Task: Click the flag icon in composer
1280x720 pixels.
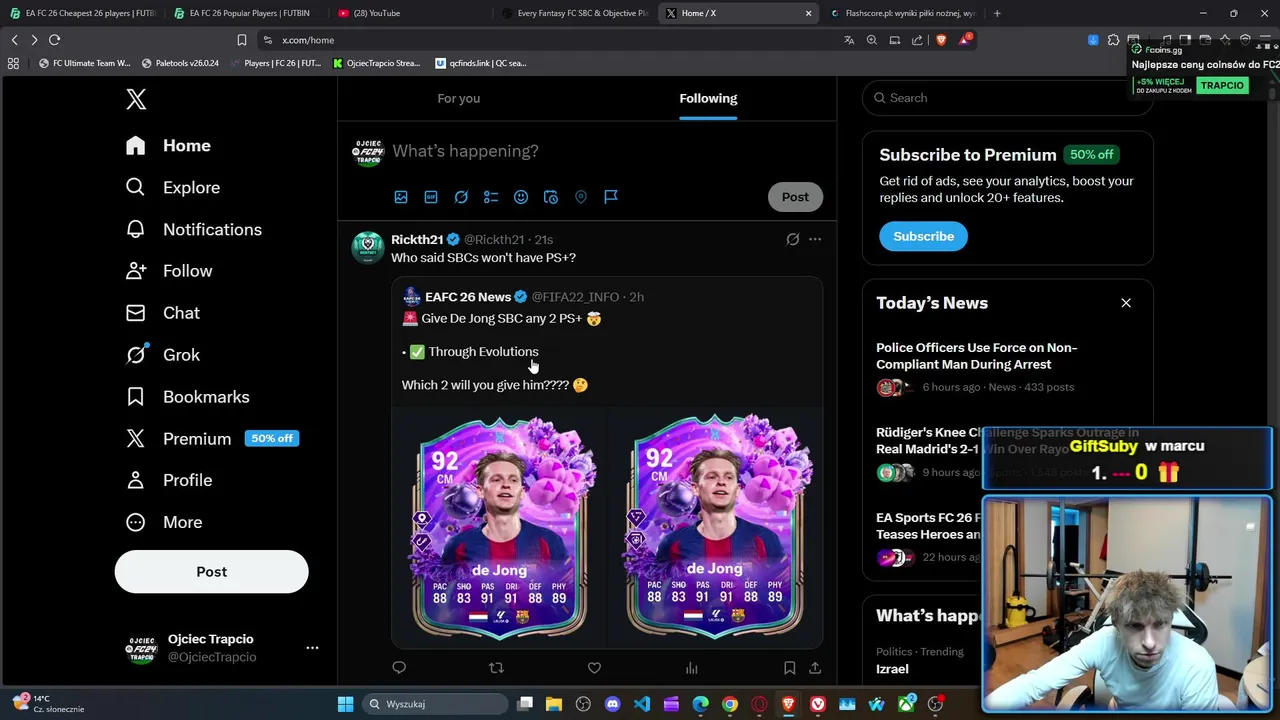Action: (611, 197)
